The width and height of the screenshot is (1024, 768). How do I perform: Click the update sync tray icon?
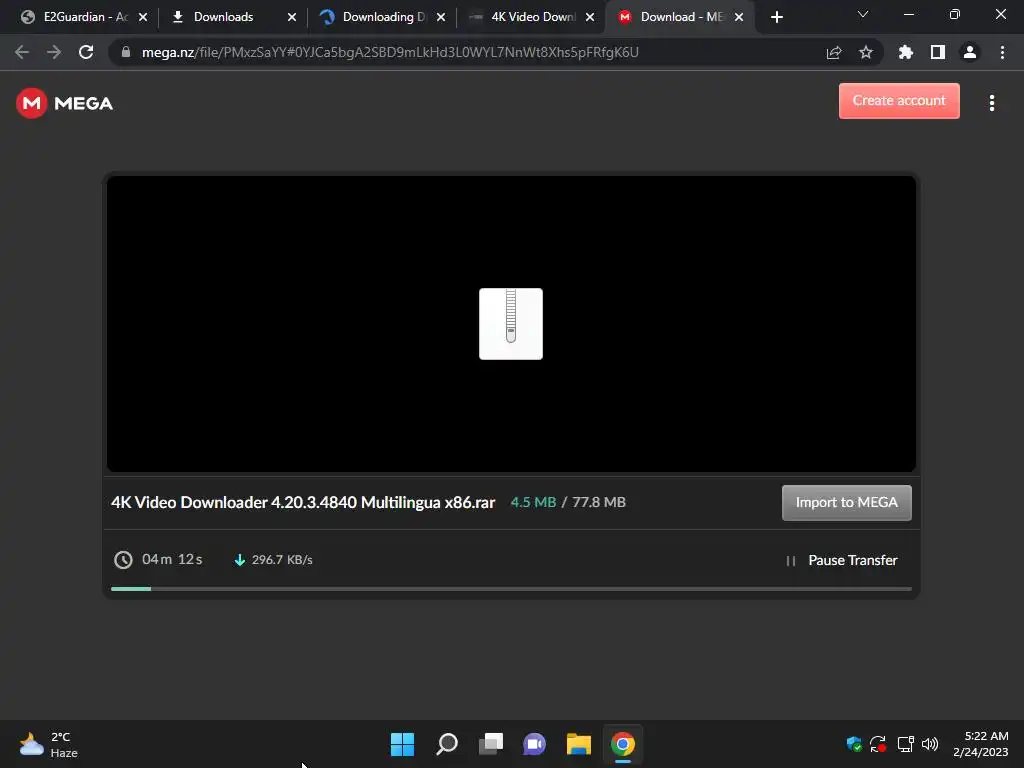[x=878, y=744]
